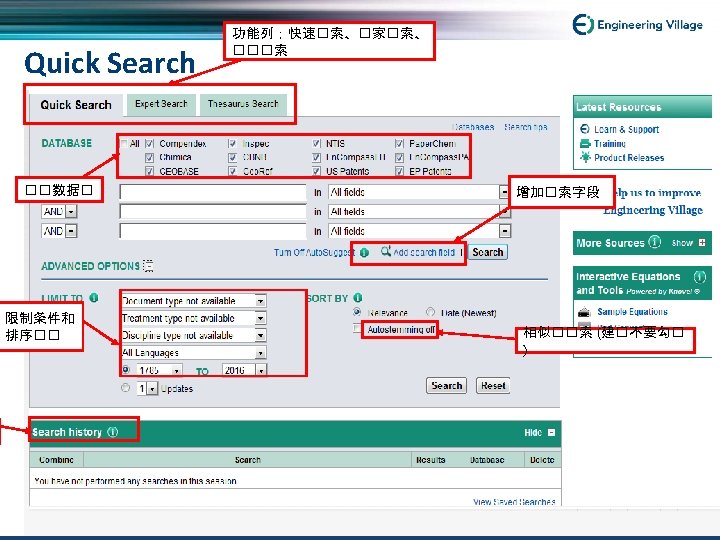Open third-row All fields dropdown

pyautogui.click(x=505, y=231)
